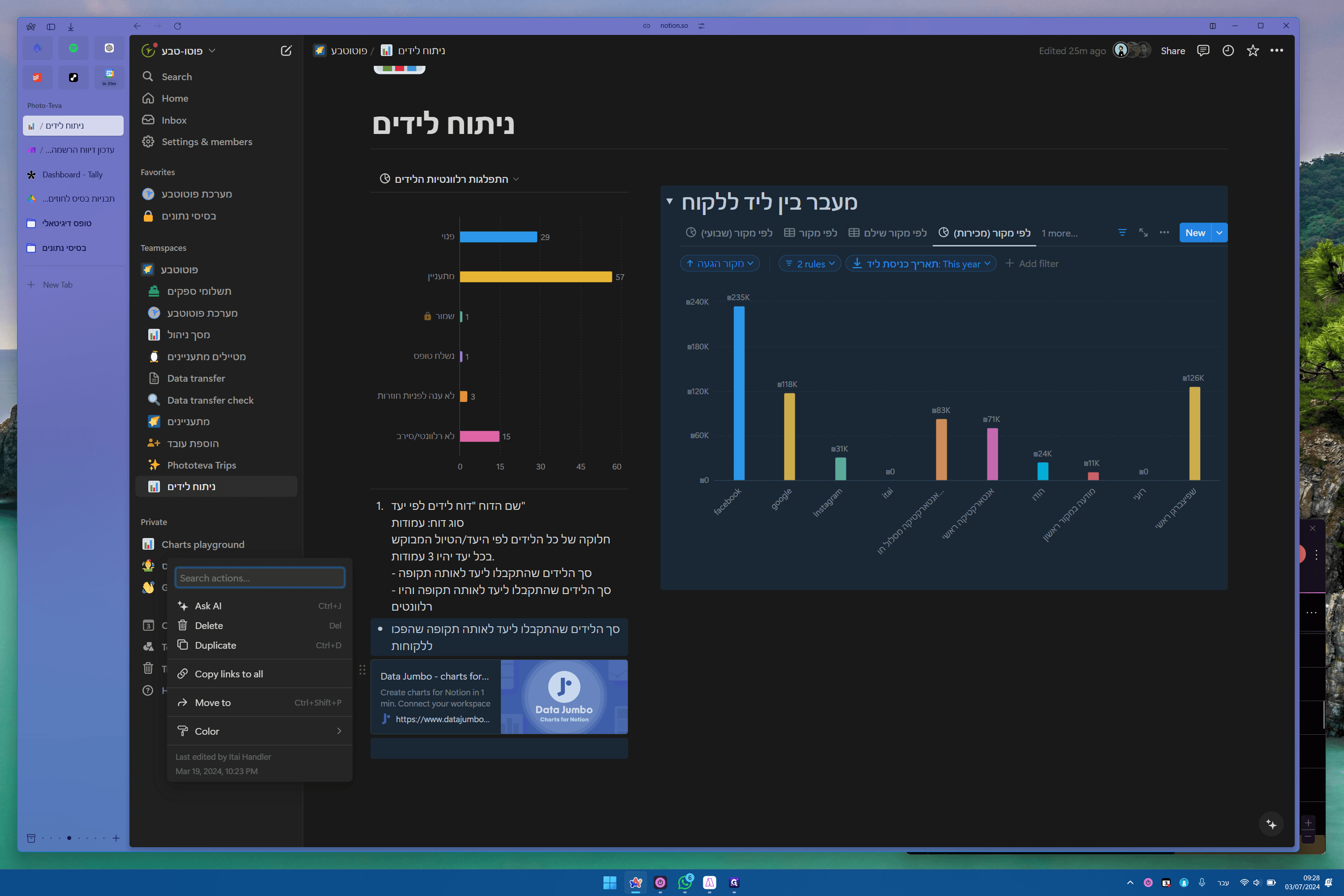
Task: Choose Duplicate in the context menu
Action: pos(260,645)
